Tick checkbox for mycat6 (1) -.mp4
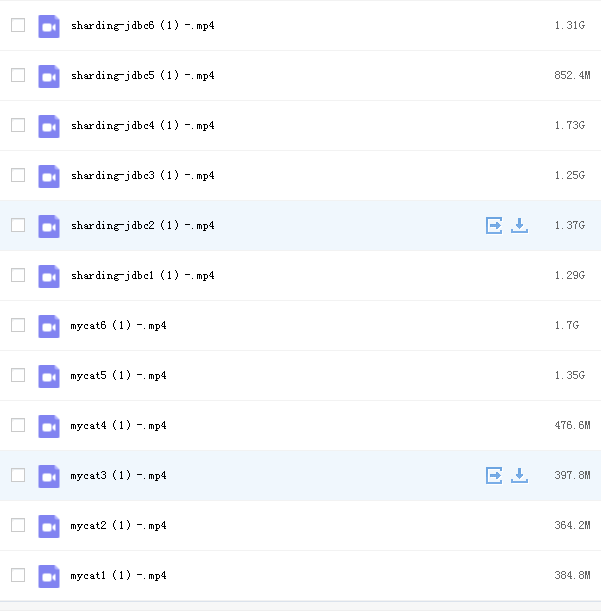 coord(18,325)
